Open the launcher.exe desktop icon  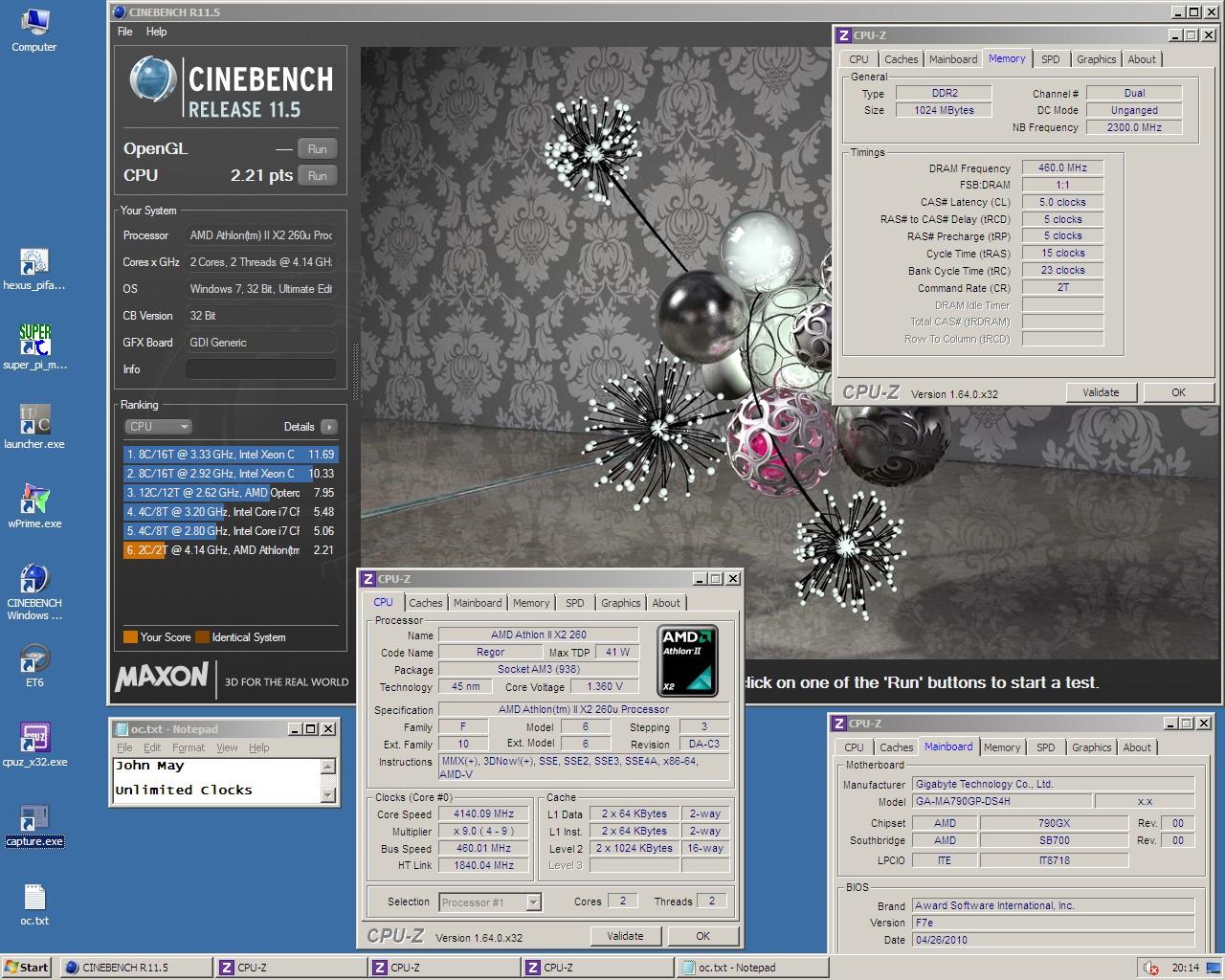(x=34, y=427)
